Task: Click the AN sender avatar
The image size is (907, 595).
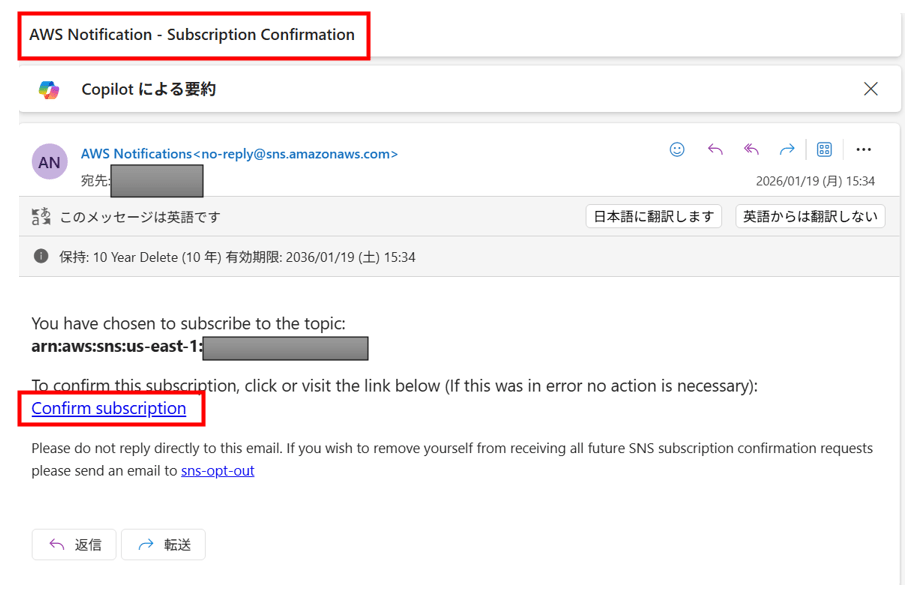Action: (49, 162)
